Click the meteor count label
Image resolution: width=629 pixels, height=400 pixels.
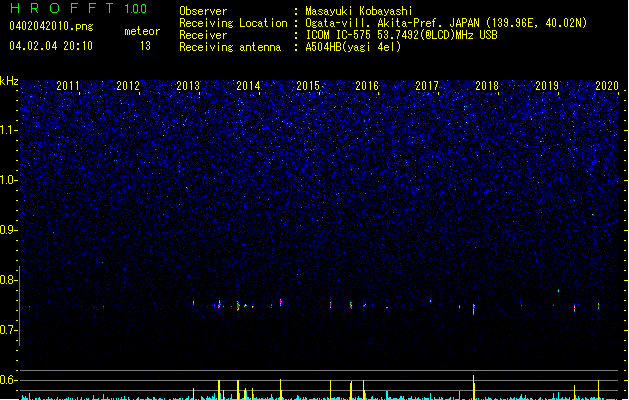click(142, 31)
